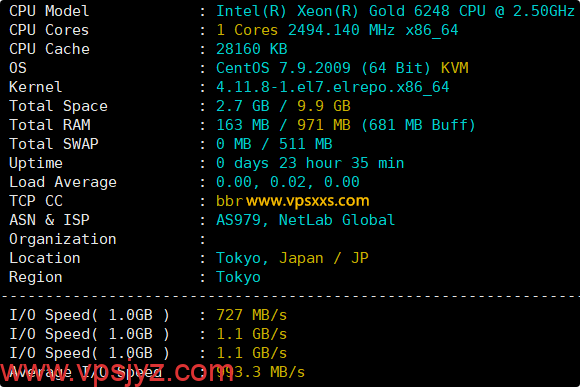Click the TCP CC label

[36, 201]
